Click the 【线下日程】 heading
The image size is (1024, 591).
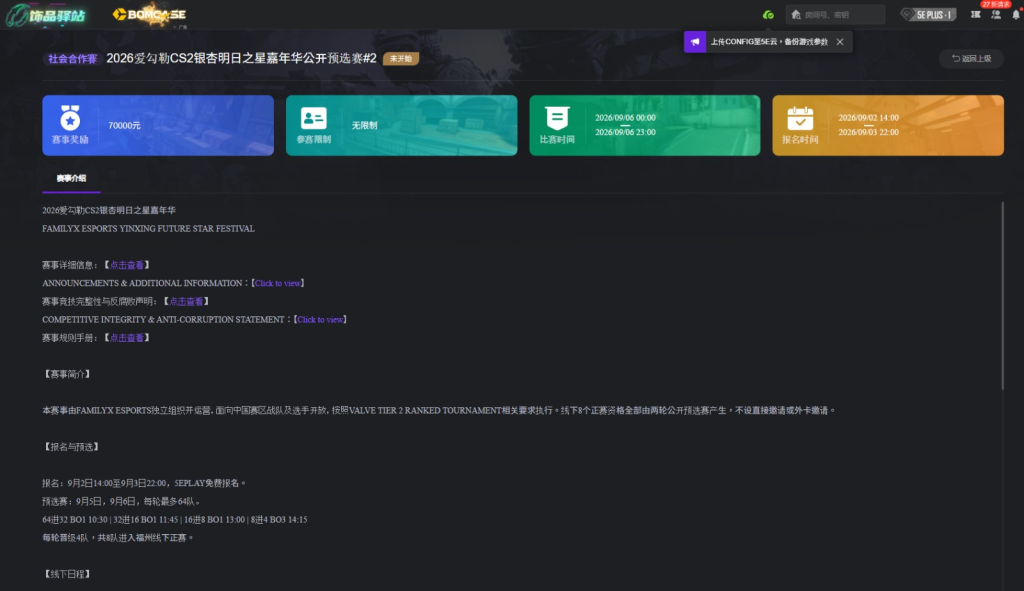tap(67, 574)
